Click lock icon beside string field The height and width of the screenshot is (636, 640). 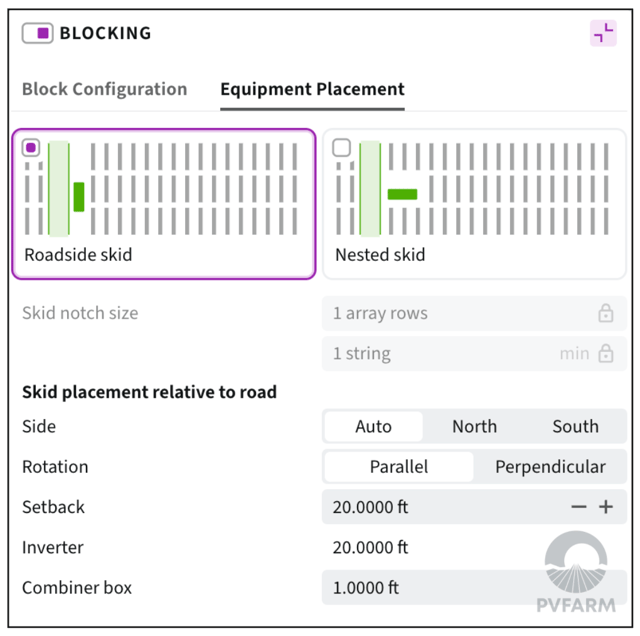click(x=605, y=354)
